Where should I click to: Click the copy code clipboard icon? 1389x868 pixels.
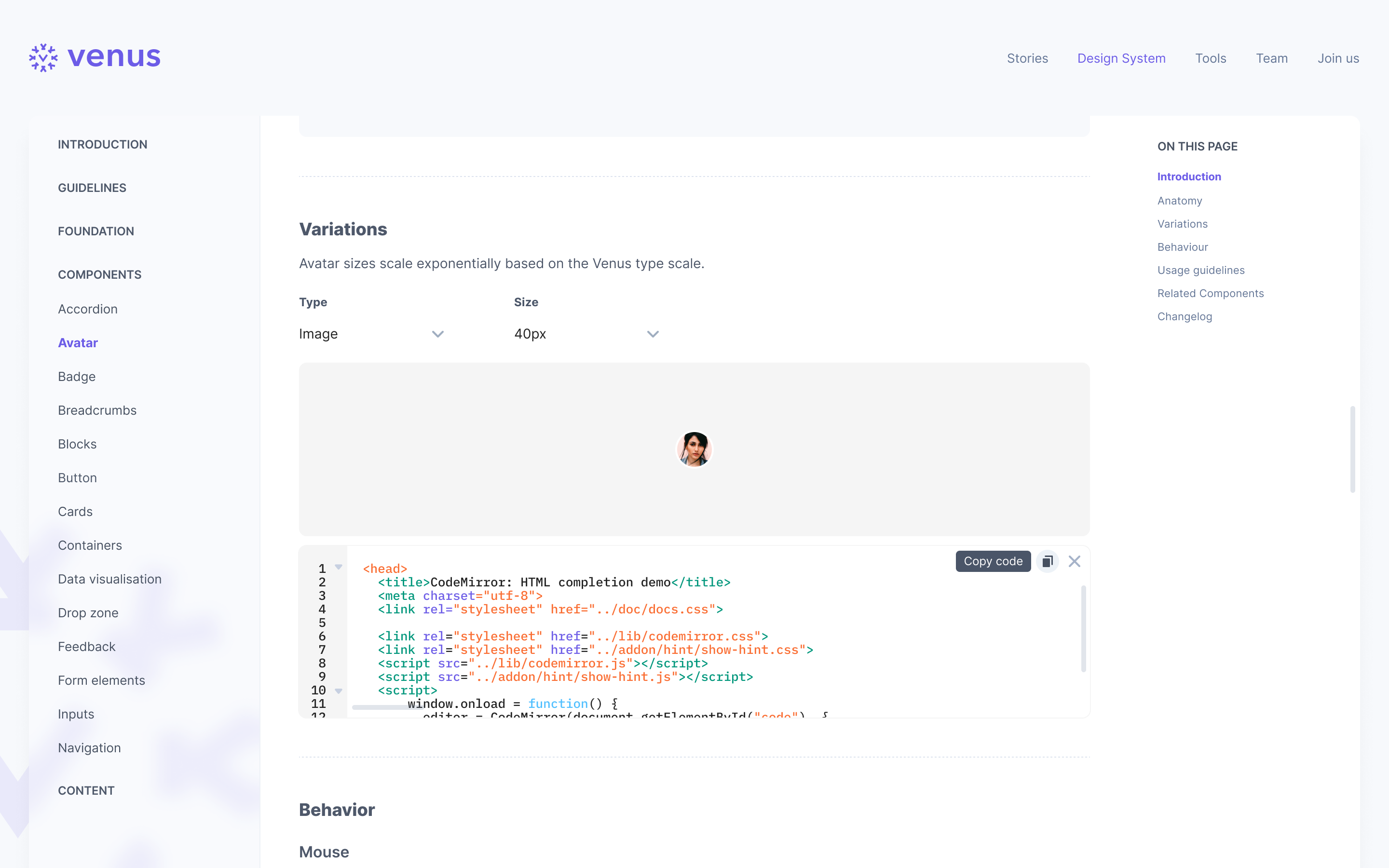click(x=1048, y=561)
